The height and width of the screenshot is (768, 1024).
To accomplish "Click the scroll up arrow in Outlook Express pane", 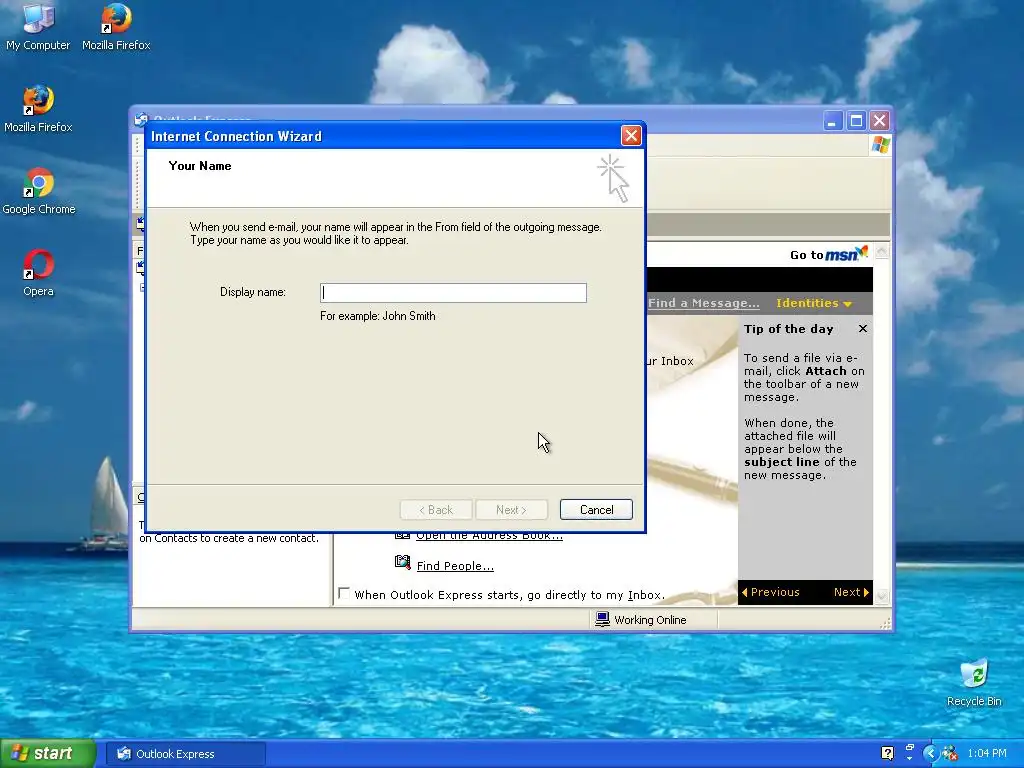I will 882,251.
